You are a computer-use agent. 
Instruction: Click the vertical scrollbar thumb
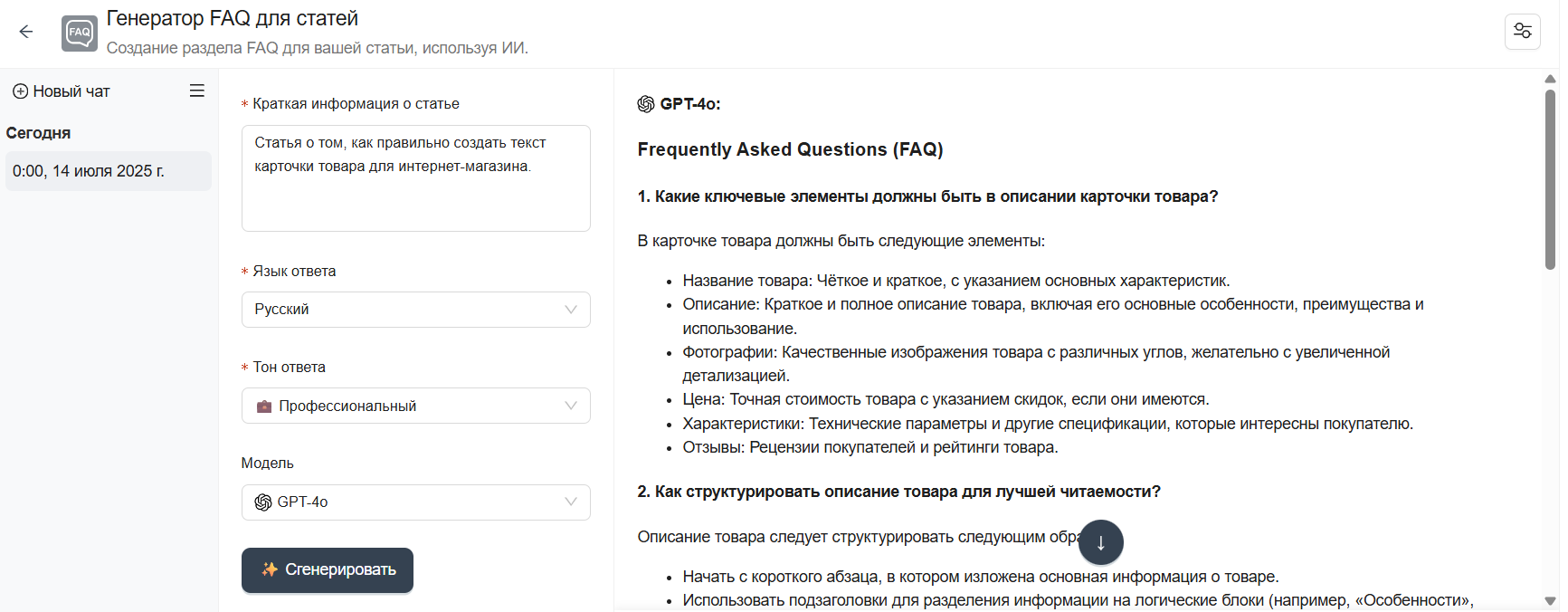(x=1550, y=179)
